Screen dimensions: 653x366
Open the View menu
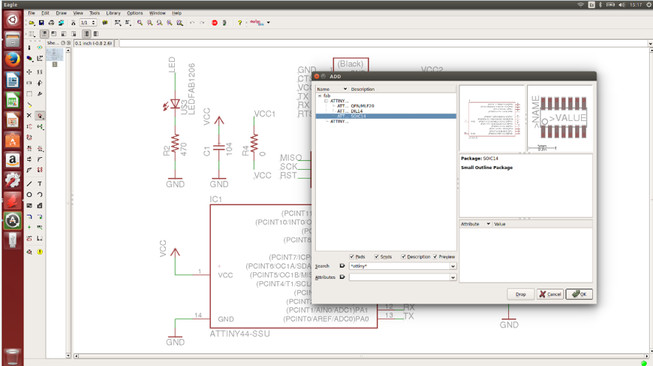78,13
